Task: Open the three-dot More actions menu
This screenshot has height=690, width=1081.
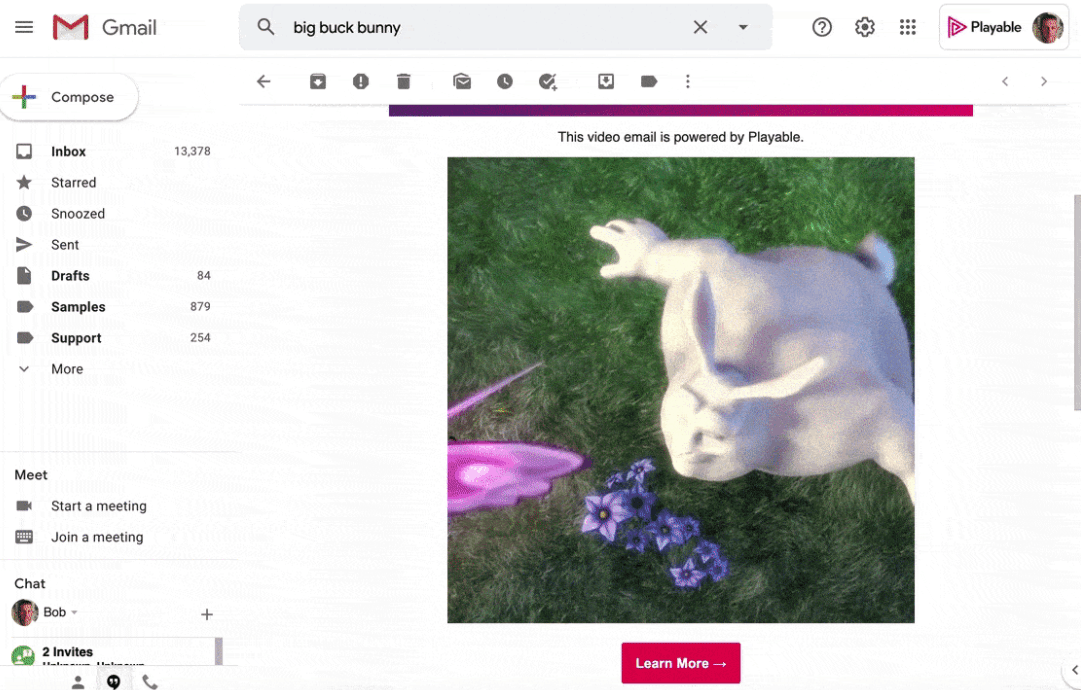Action: (687, 81)
